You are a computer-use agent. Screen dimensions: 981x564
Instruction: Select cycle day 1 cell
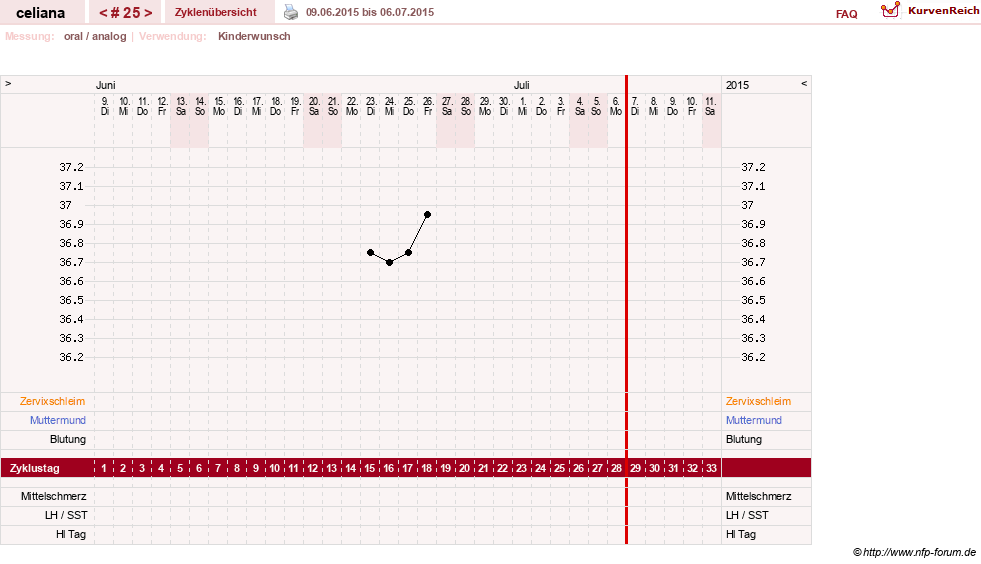coord(104,468)
